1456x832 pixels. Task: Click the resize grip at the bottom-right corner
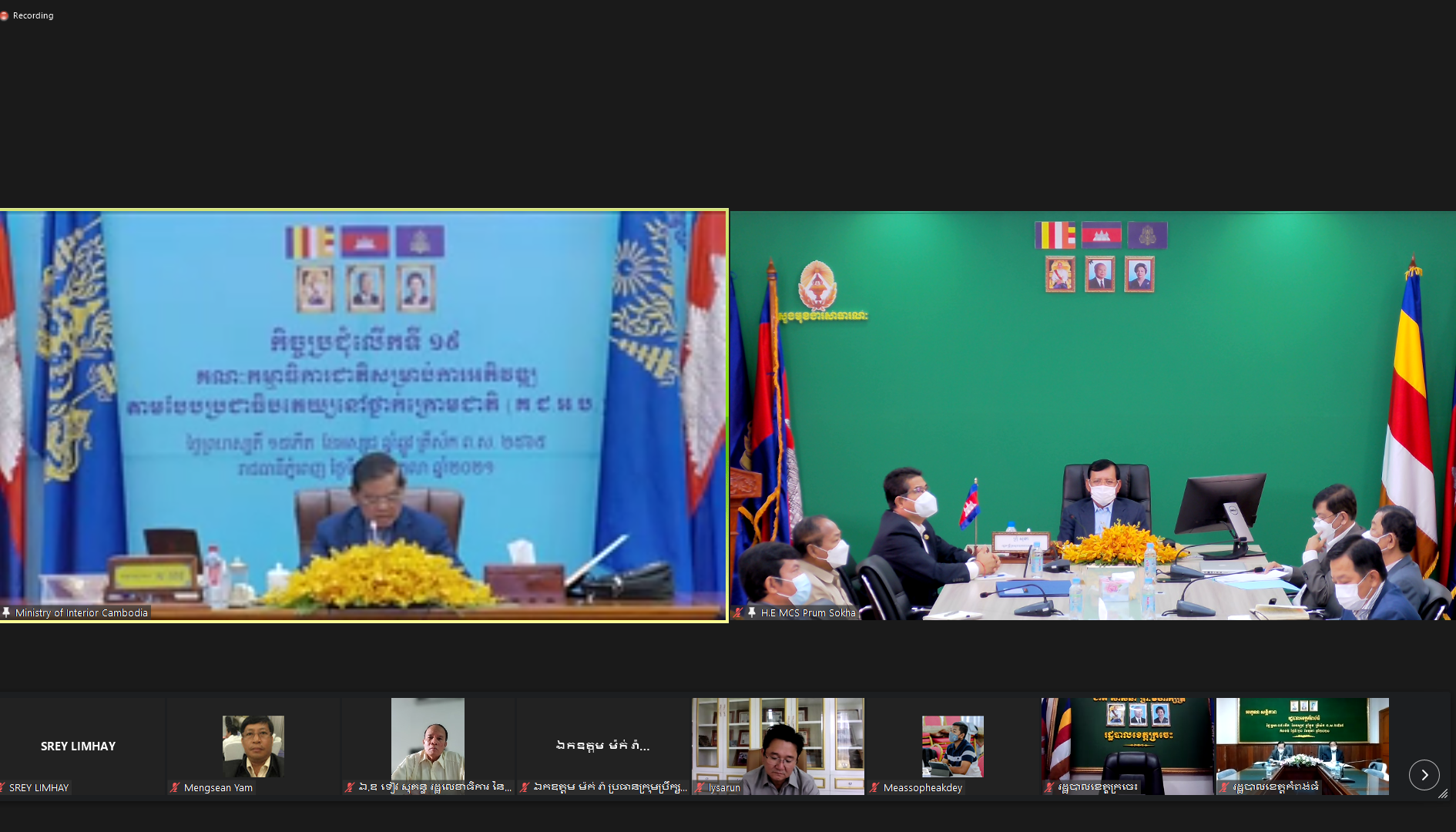1443,793
